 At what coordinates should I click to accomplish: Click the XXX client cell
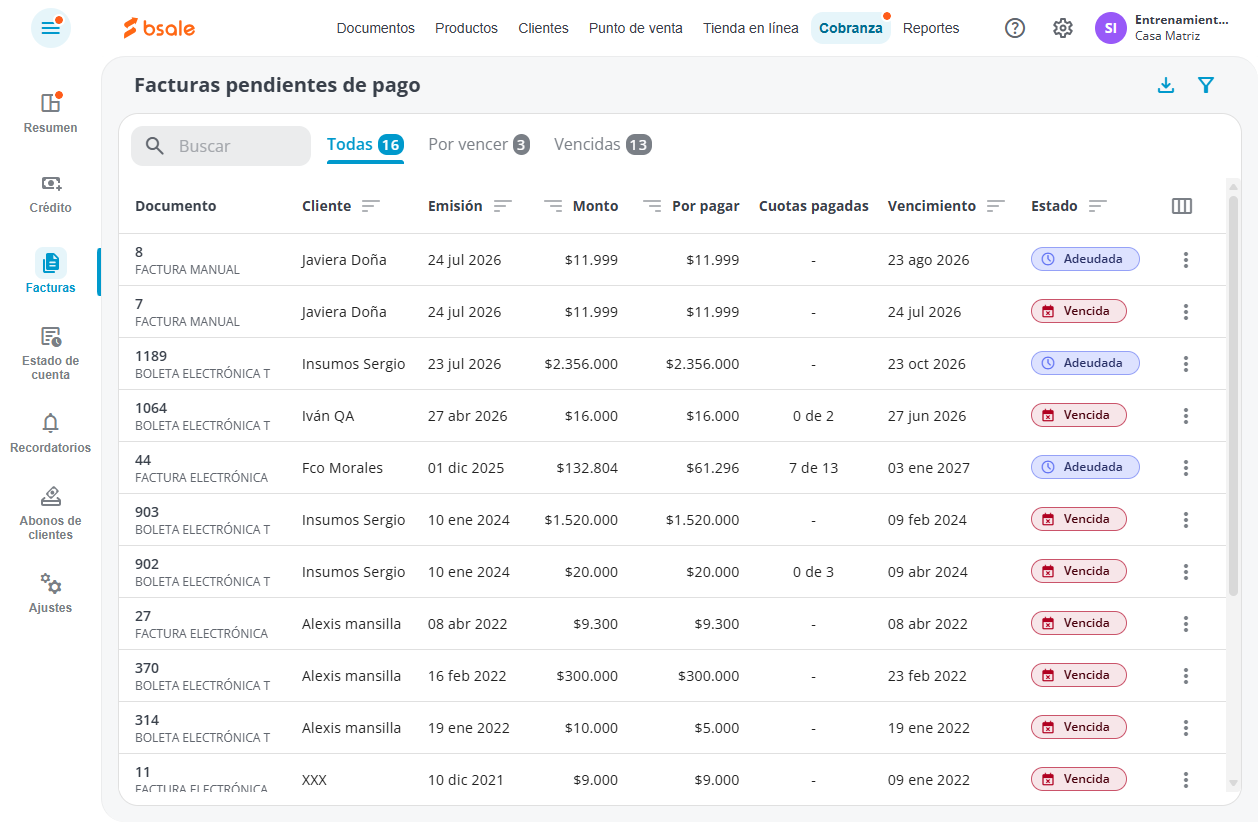click(x=314, y=780)
